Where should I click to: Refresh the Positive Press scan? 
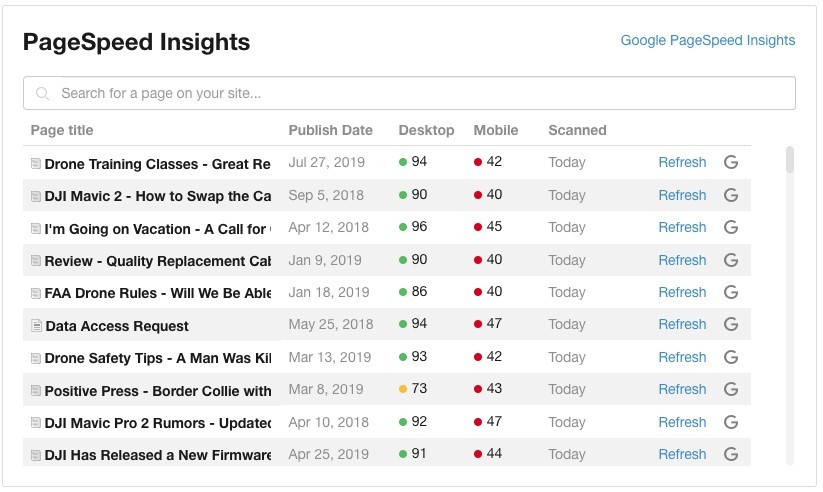point(682,390)
